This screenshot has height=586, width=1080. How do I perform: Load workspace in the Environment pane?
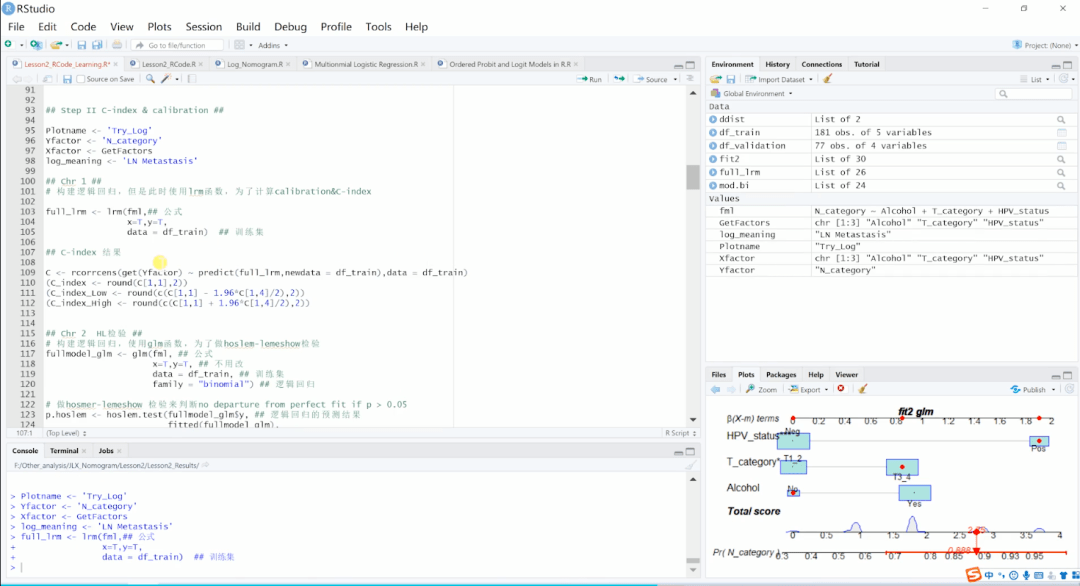point(716,79)
